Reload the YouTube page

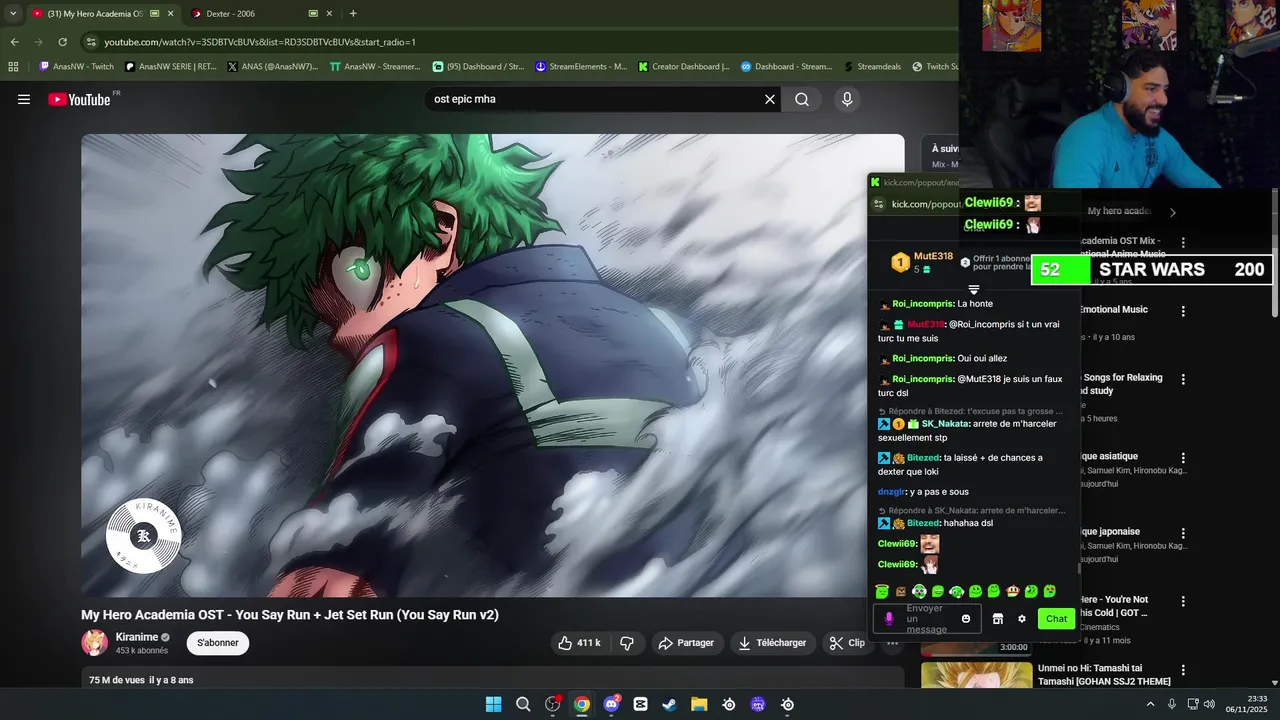(x=62, y=42)
